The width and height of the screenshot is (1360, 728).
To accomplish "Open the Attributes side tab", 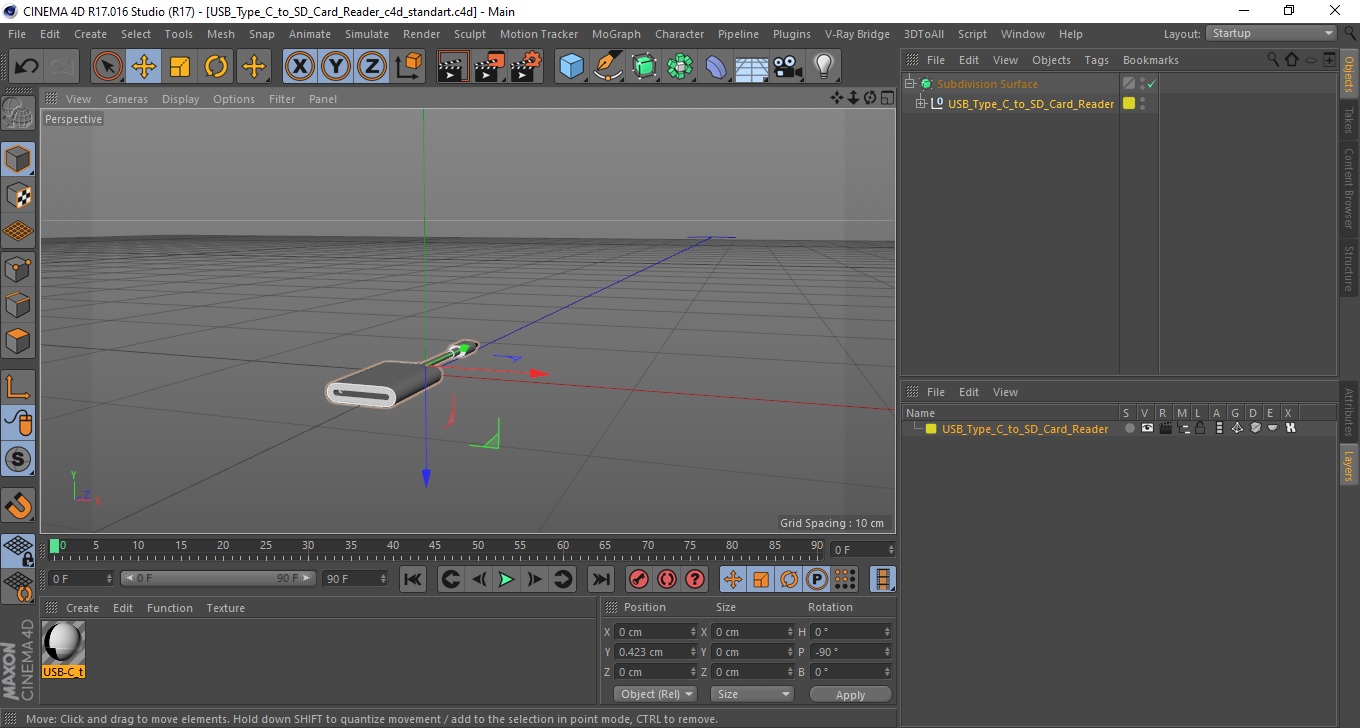I will tap(1349, 412).
